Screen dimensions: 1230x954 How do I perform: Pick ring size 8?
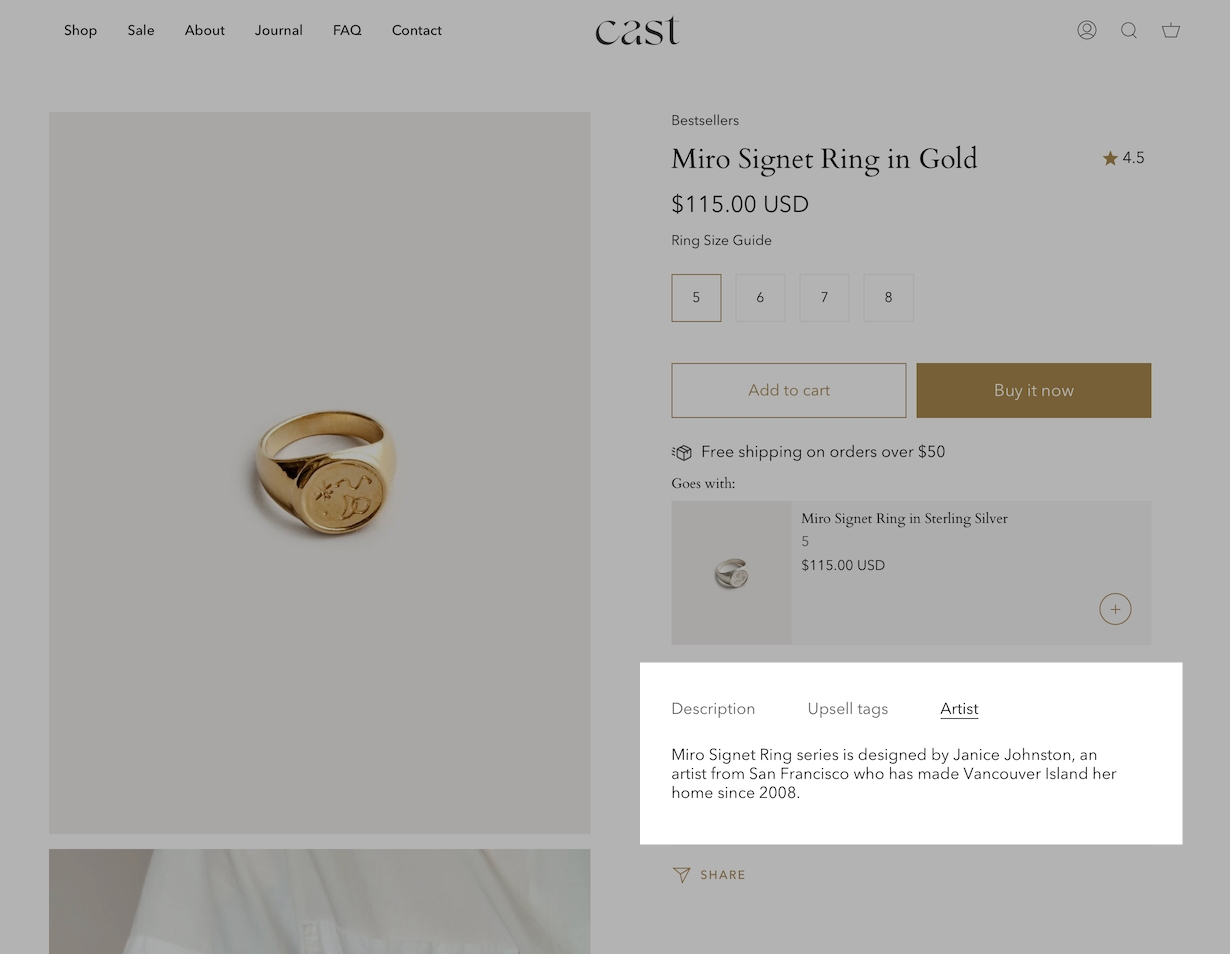[x=888, y=298]
